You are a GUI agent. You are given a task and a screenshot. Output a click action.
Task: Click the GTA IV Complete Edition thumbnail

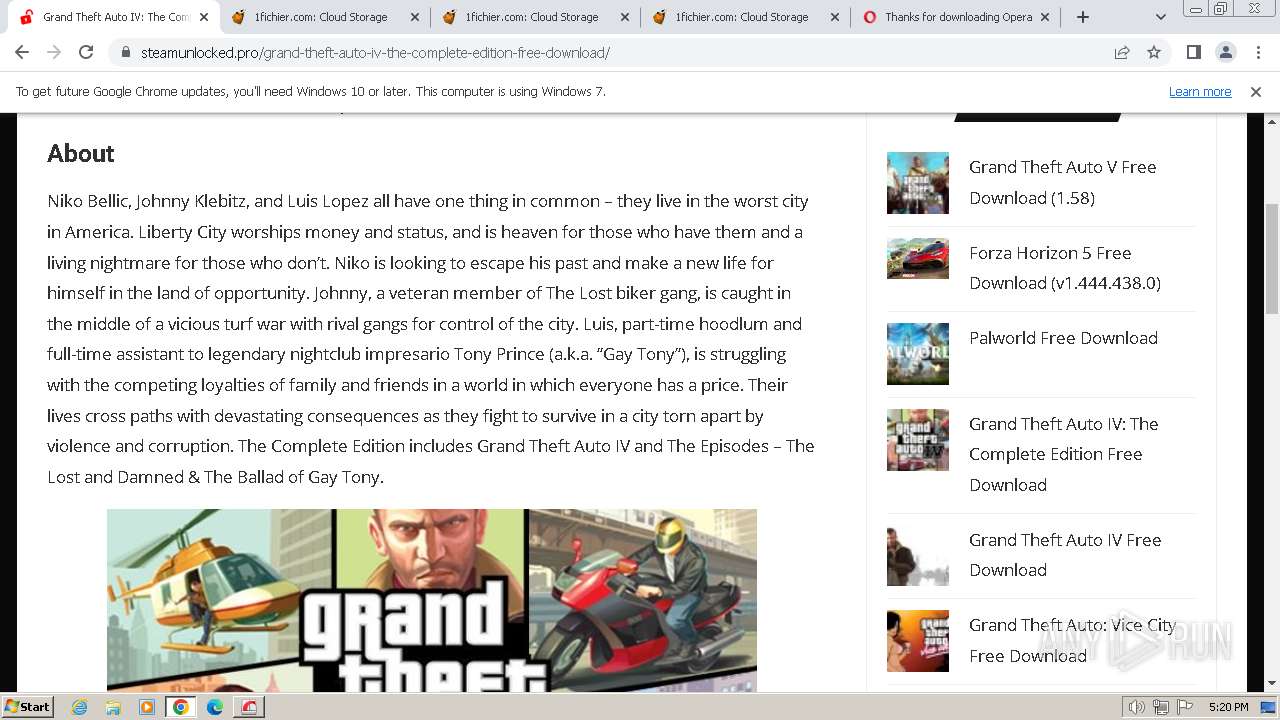pyautogui.click(x=917, y=440)
